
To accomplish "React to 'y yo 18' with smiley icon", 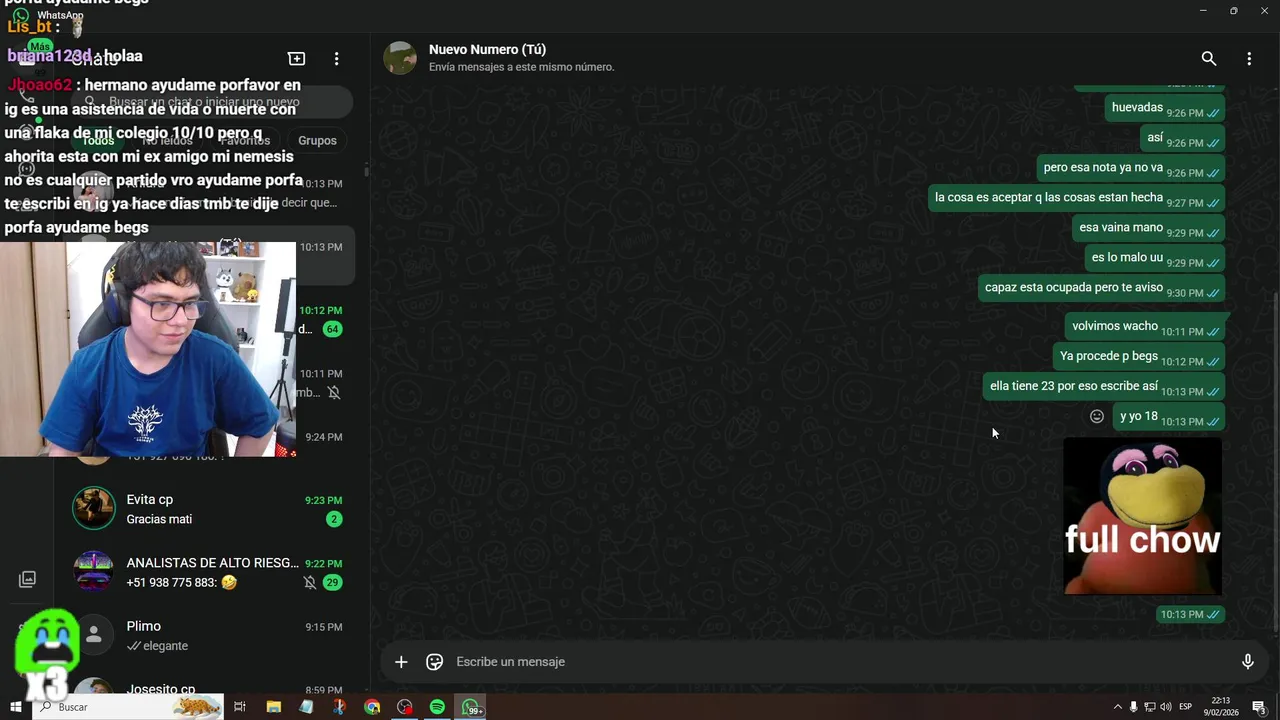I will [1097, 416].
